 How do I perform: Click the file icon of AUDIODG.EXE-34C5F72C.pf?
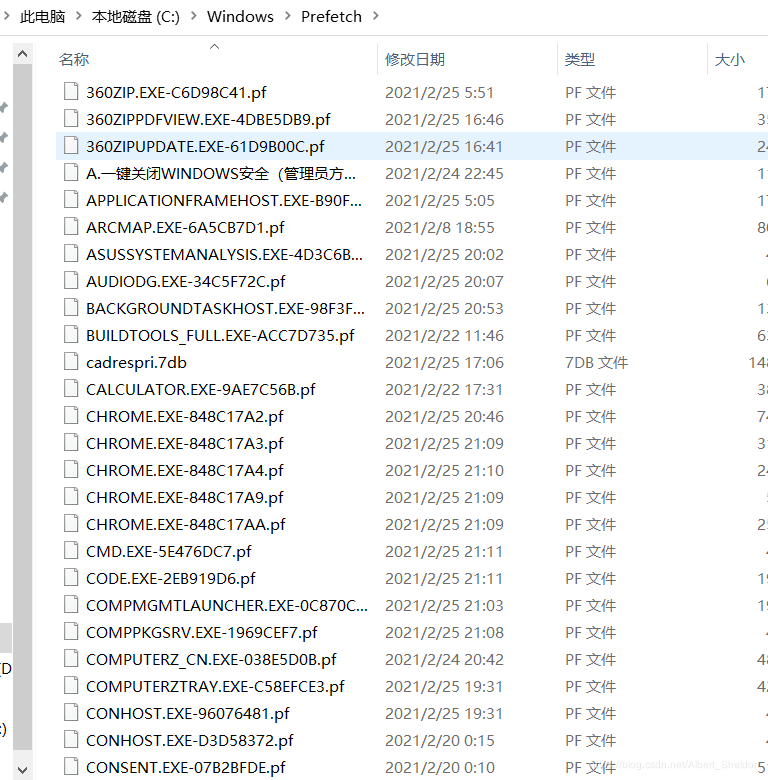pos(71,281)
